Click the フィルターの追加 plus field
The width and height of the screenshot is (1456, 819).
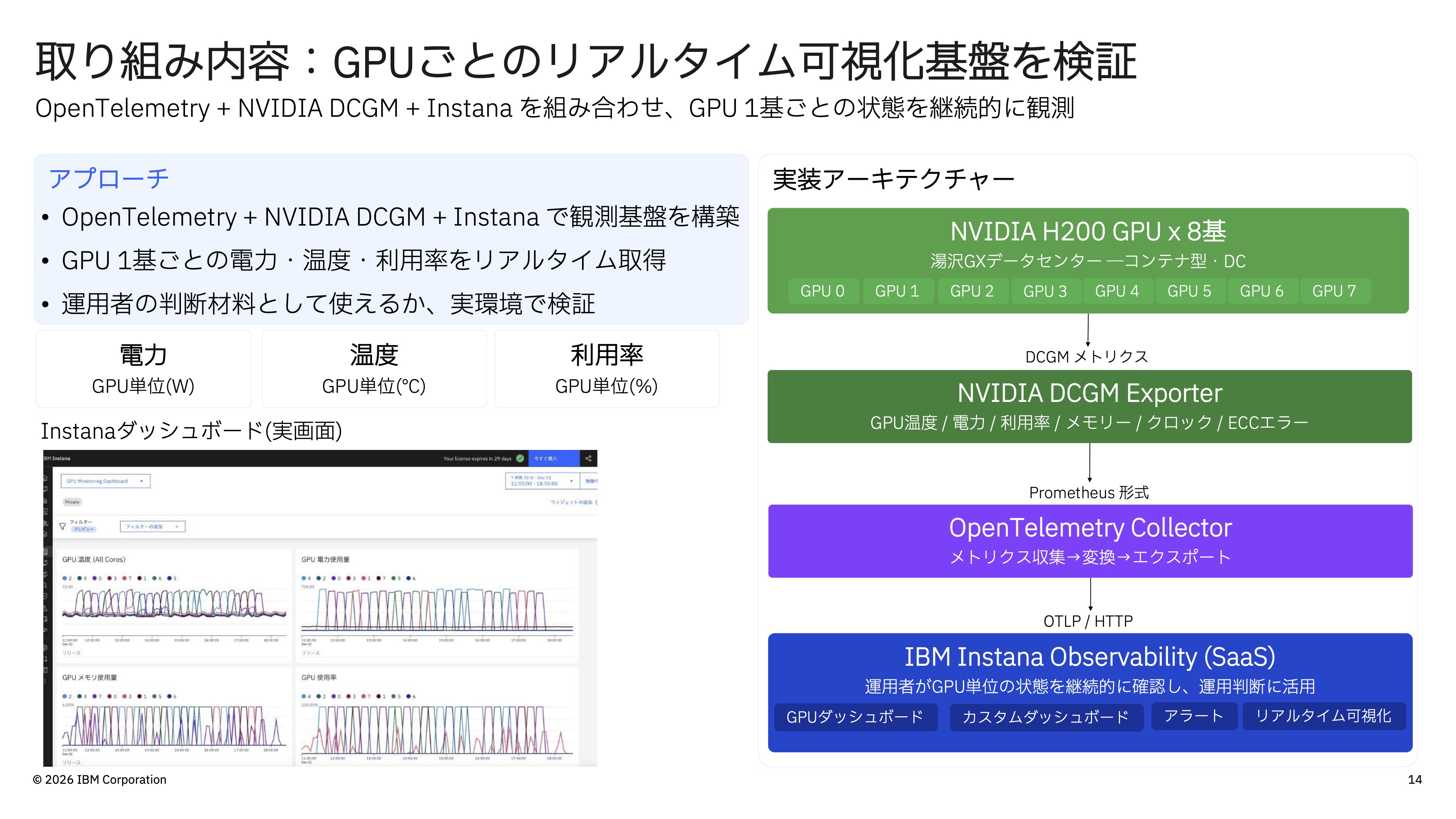[152, 526]
